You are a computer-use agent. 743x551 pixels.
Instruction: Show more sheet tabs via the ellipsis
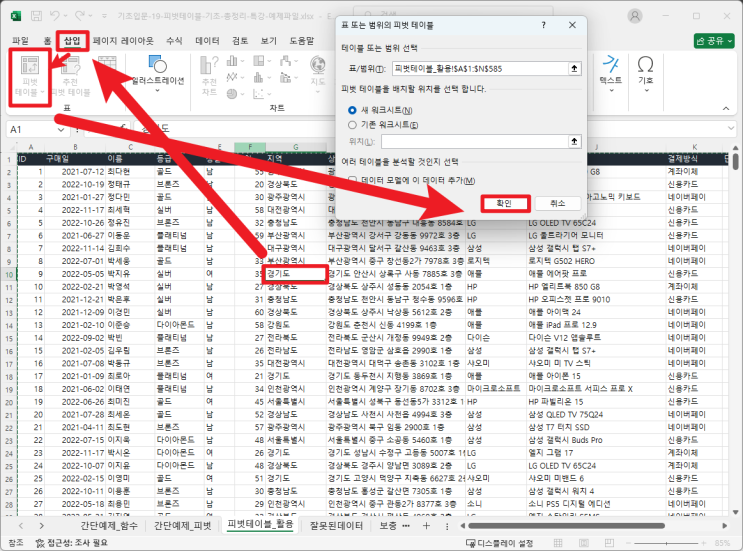click(406, 525)
